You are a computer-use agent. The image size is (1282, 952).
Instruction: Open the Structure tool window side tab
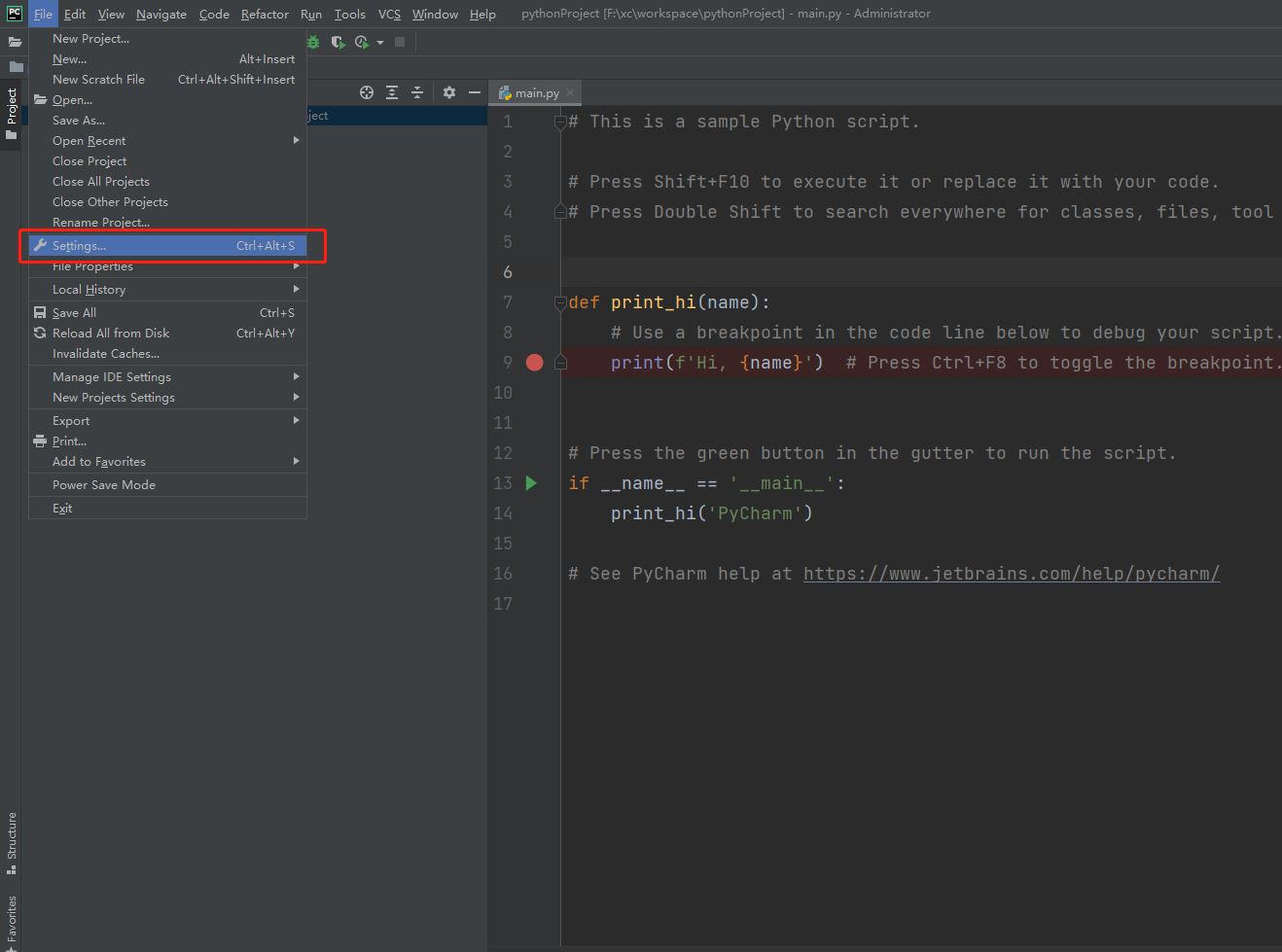pos(12,842)
